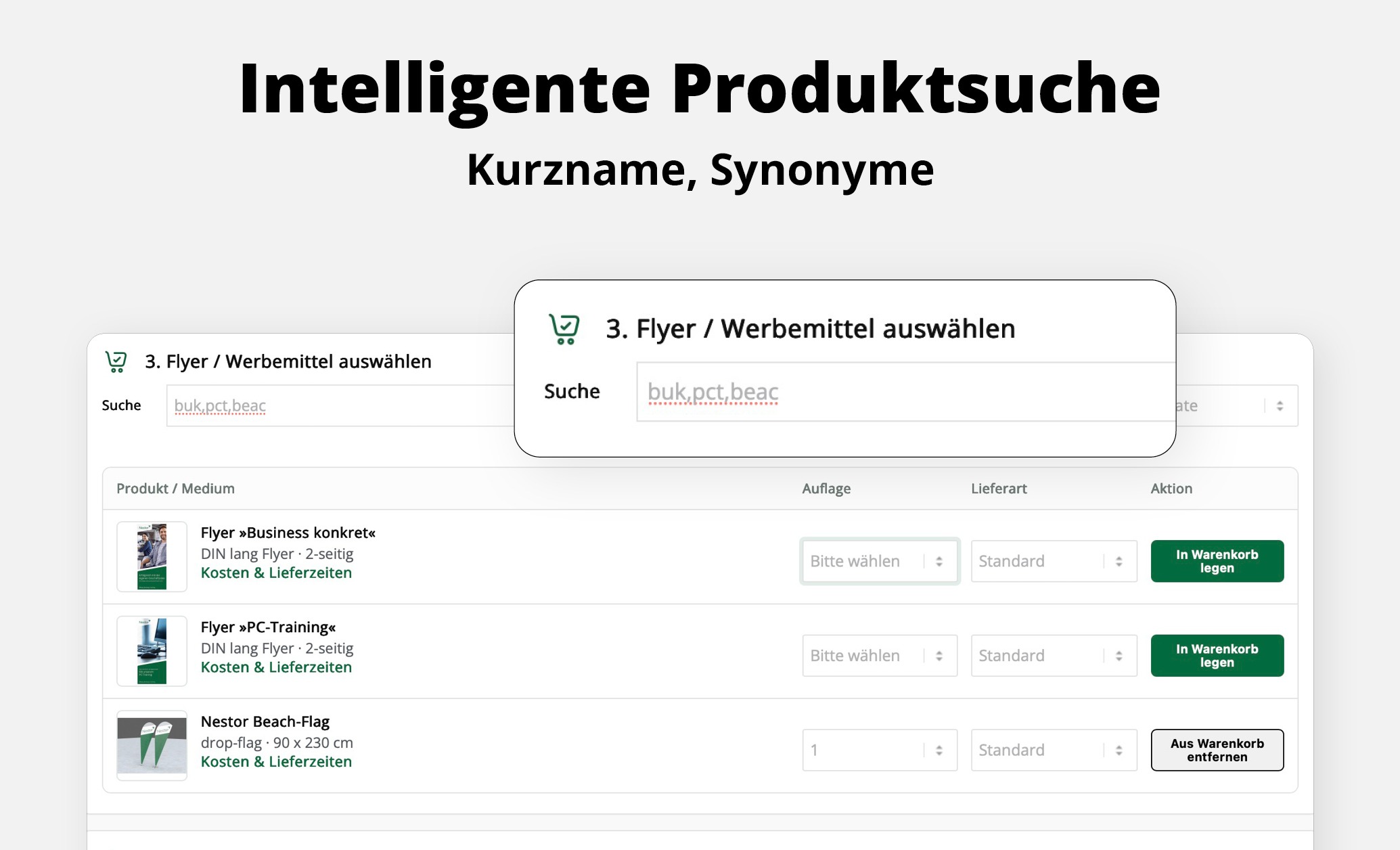Click the product name "Nestor Beach-Flag"
Image resolution: width=1400 pixels, height=850 pixels.
tap(265, 721)
